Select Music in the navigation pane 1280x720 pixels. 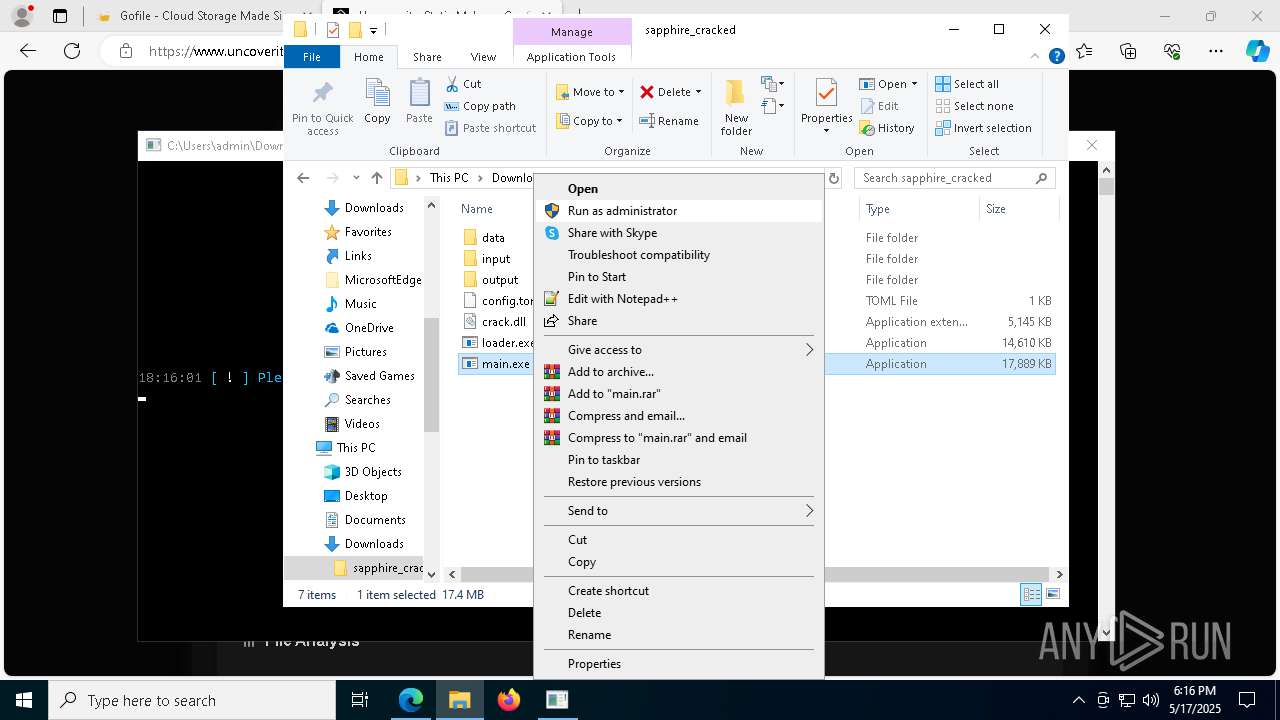(360, 304)
